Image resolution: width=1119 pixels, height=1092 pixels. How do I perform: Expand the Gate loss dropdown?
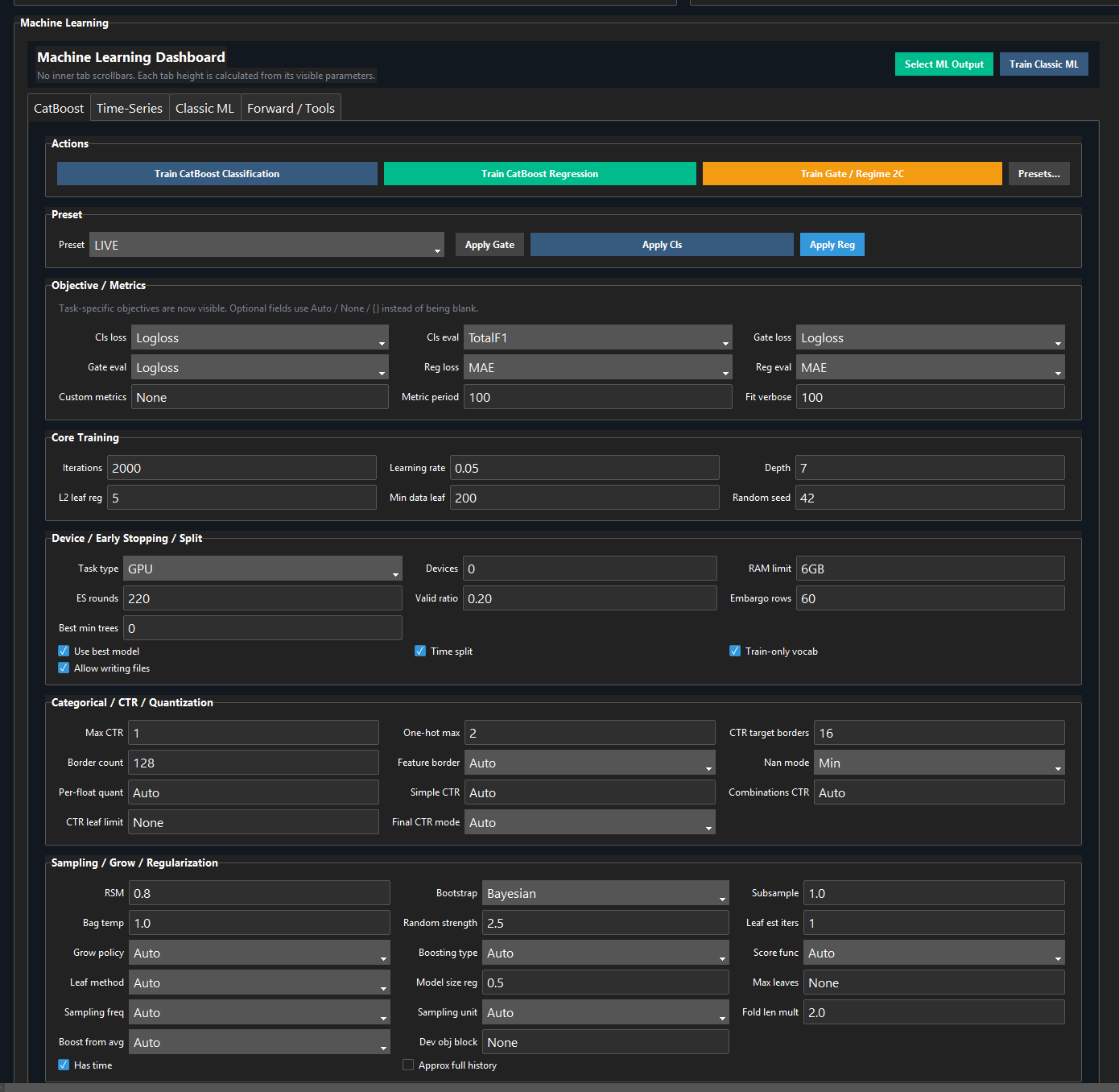coord(931,337)
